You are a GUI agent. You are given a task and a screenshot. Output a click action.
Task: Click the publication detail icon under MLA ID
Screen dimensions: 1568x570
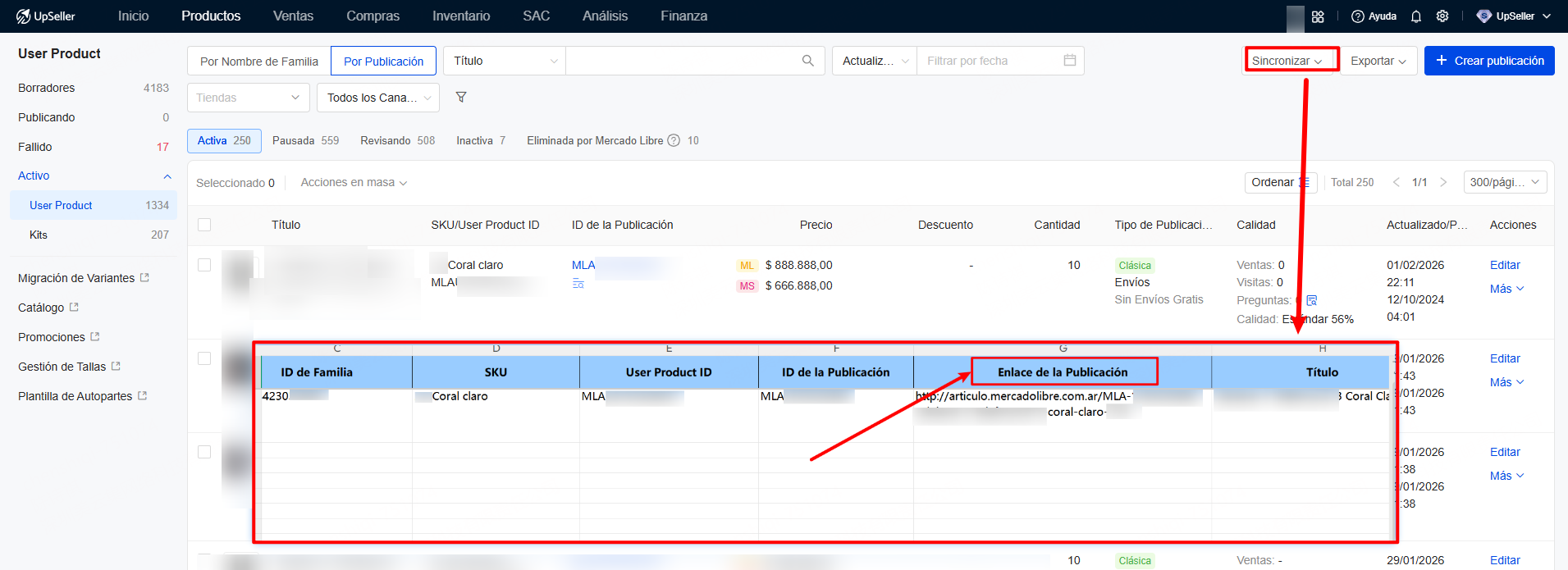click(578, 284)
